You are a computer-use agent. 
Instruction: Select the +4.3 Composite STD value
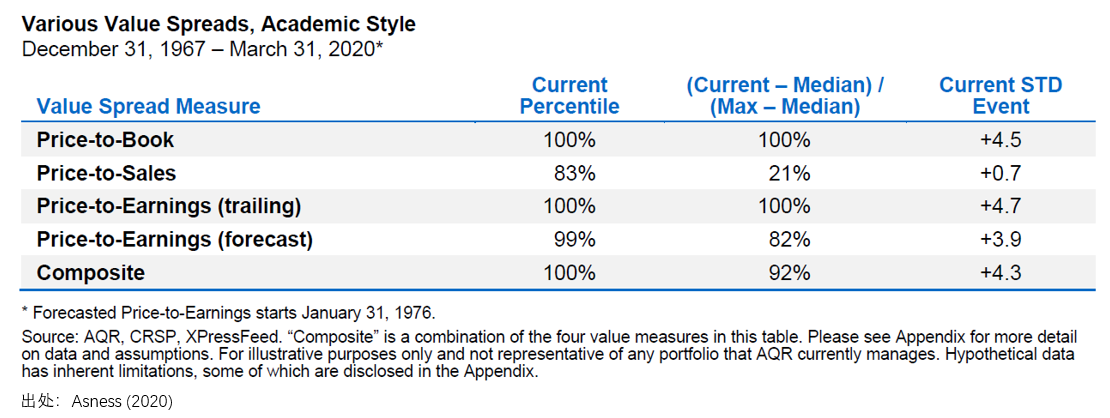pyautogui.click(x=1000, y=273)
